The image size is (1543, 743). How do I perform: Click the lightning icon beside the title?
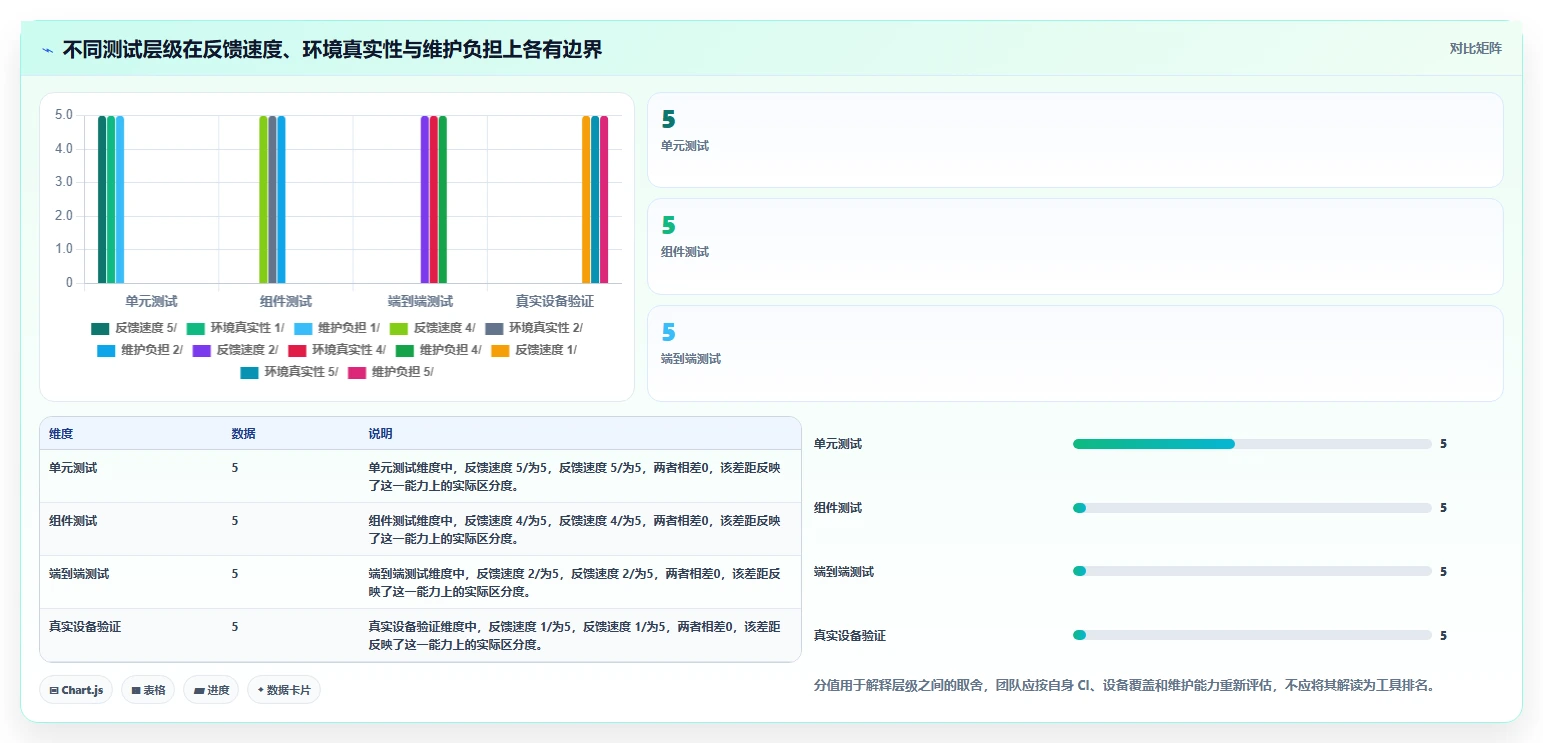(x=47, y=50)
